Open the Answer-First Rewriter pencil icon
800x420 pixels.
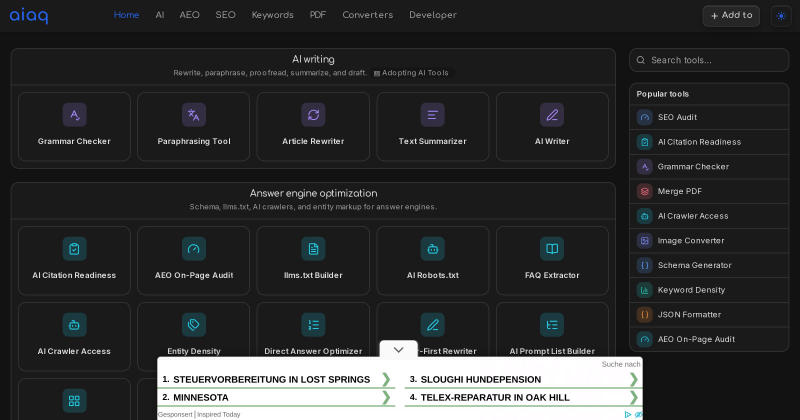coord(433,325)
